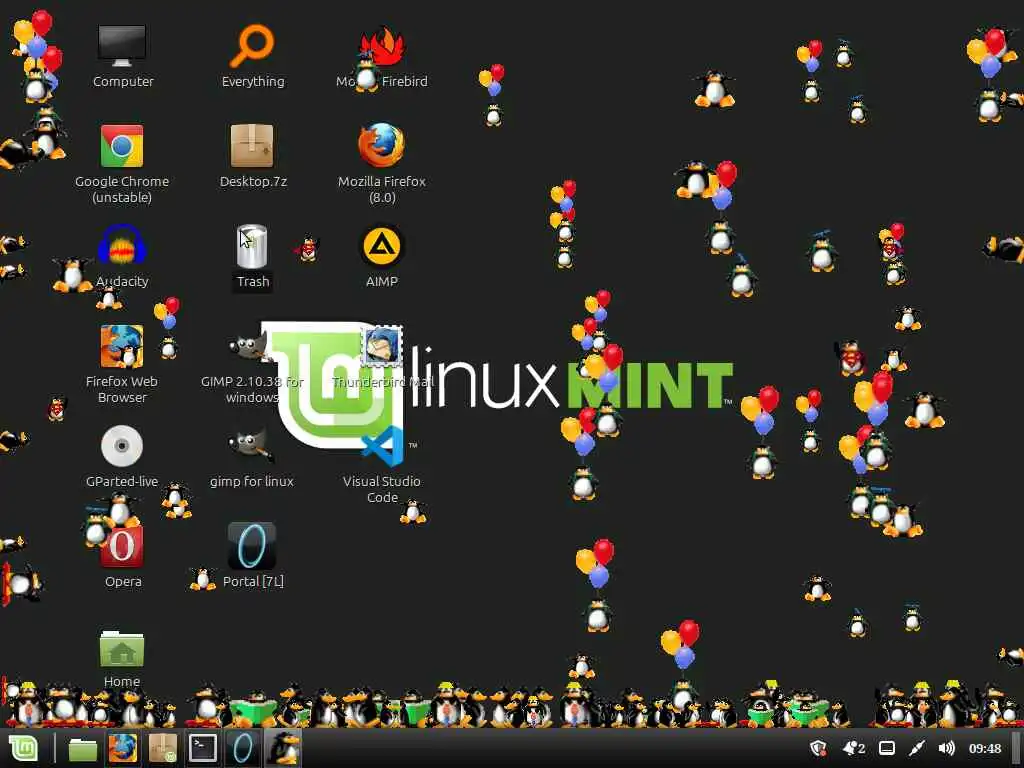Open the Trash can icon
1024x768 pixels.
point(252,247)
